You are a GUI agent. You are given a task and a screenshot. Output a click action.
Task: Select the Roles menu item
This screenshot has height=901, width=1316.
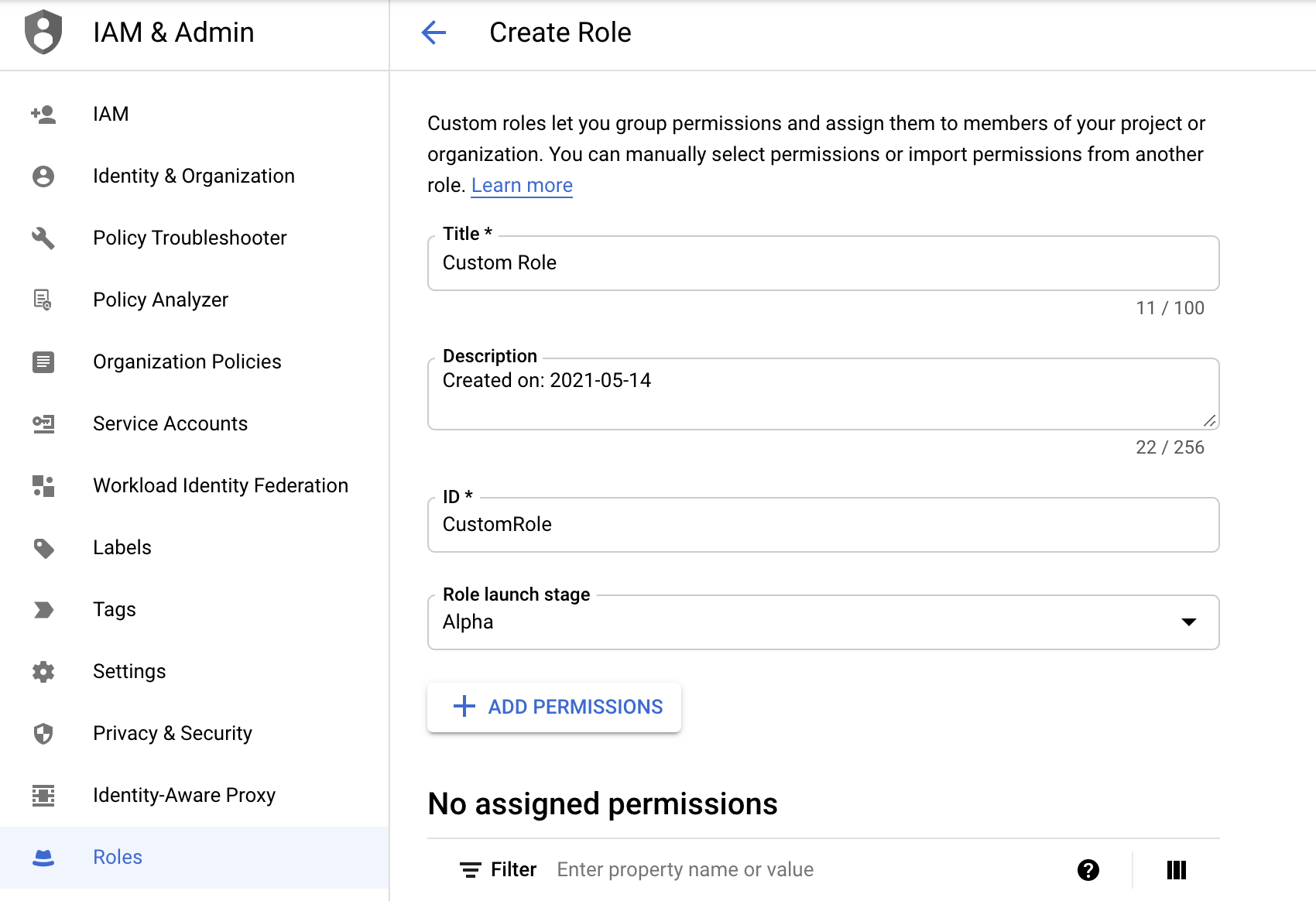pos(194,857)
